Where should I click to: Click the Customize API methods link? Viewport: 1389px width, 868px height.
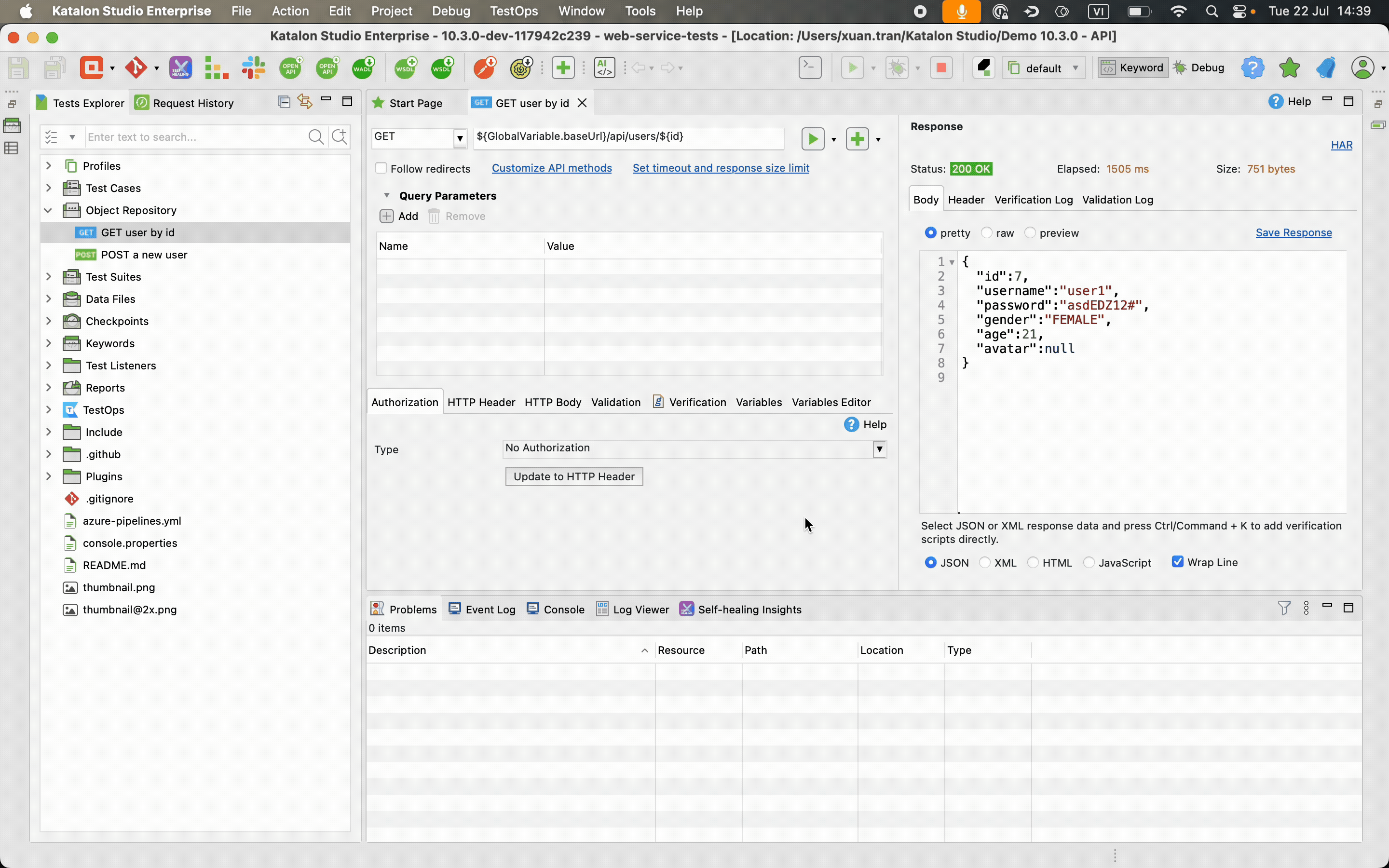tap(552, 168)
